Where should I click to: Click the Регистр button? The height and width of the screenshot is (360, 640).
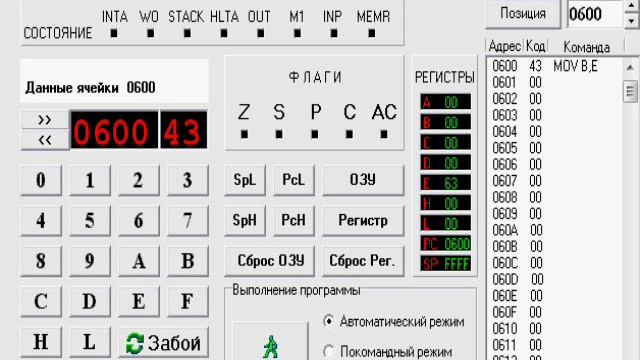coord(363,220)
